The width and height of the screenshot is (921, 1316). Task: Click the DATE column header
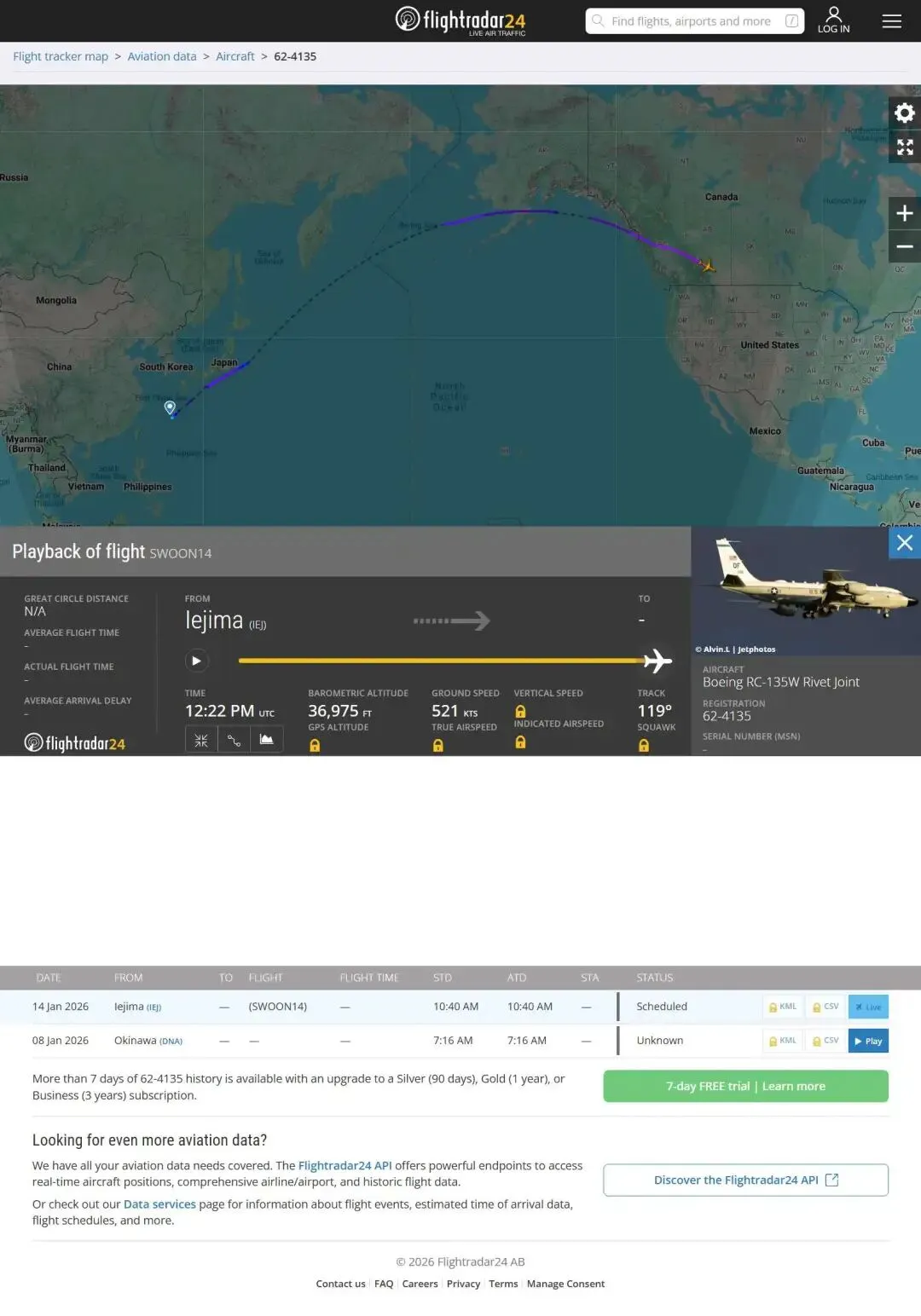pos(49,978)
